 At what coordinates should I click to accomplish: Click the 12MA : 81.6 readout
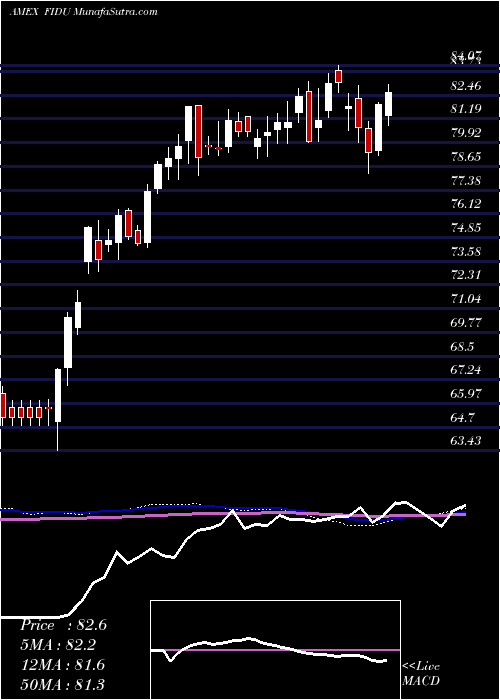[x=62, y=665]
